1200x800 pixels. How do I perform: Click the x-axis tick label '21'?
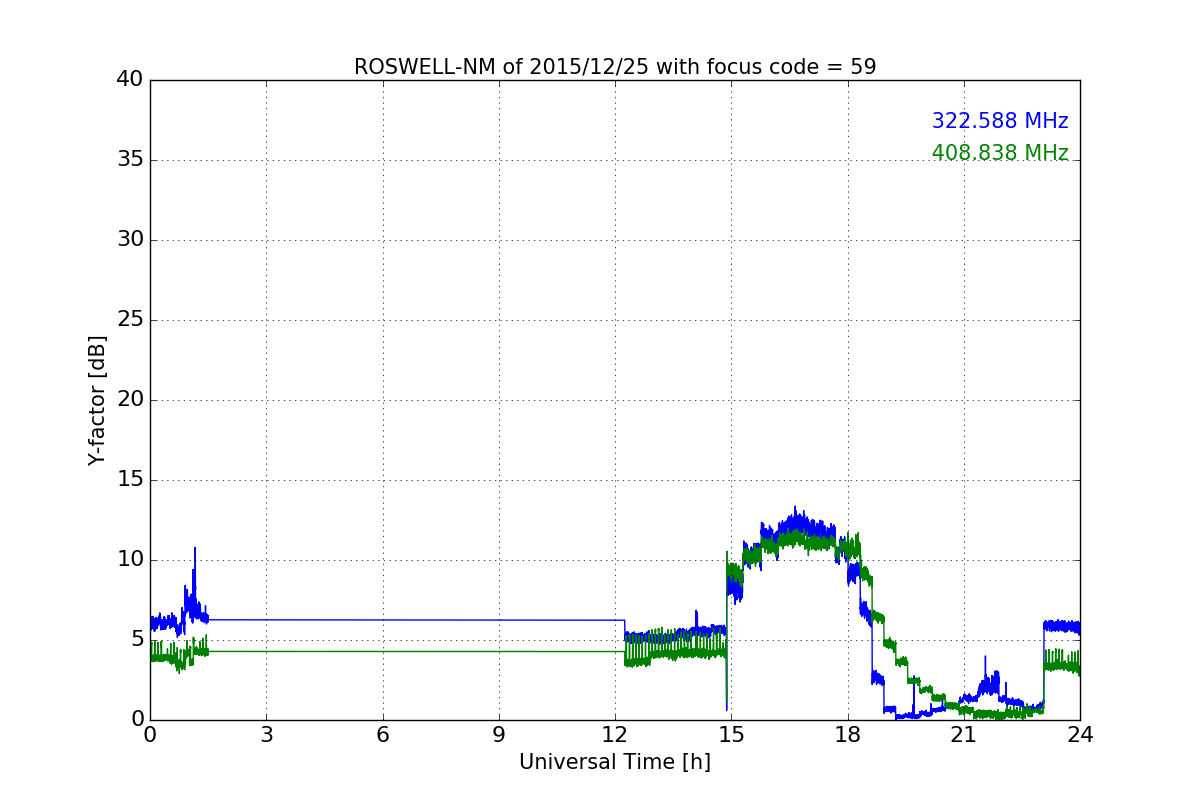point(964,734)
